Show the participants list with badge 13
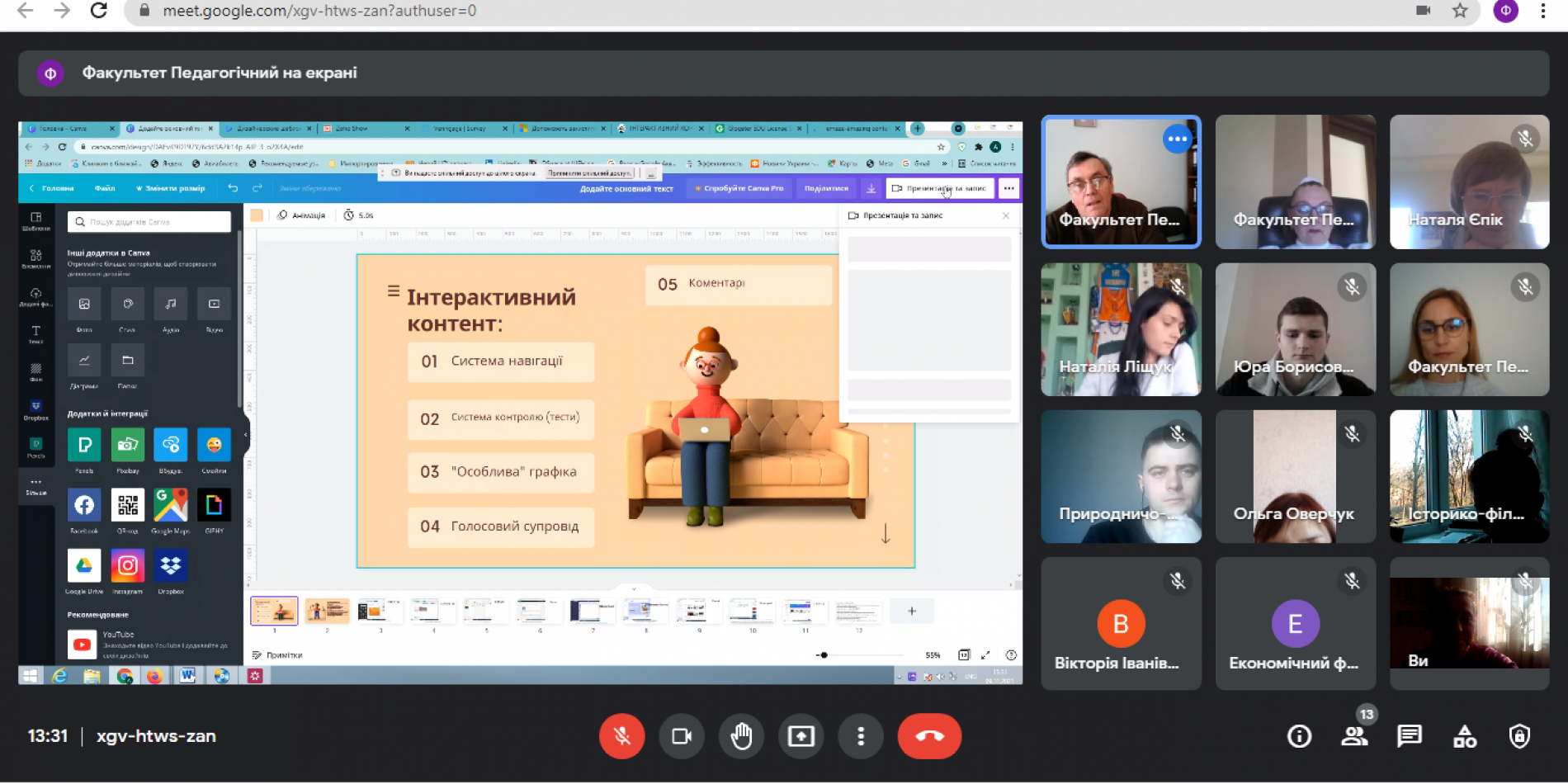The height and width of the screenshot is (784, 1568). tap(1354, 736)
